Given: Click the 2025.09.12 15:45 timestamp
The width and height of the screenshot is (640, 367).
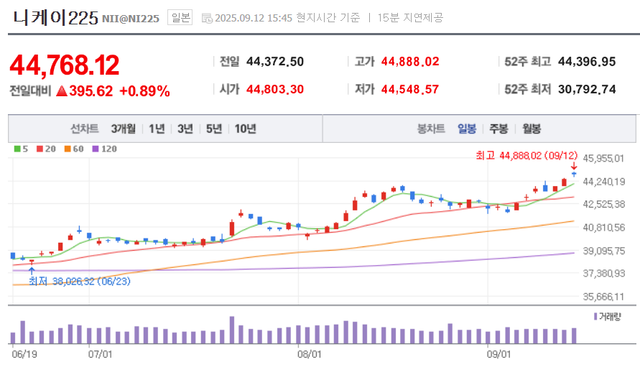Looking at the screenshot, I should pyautogui.click(x=253, y=18).
